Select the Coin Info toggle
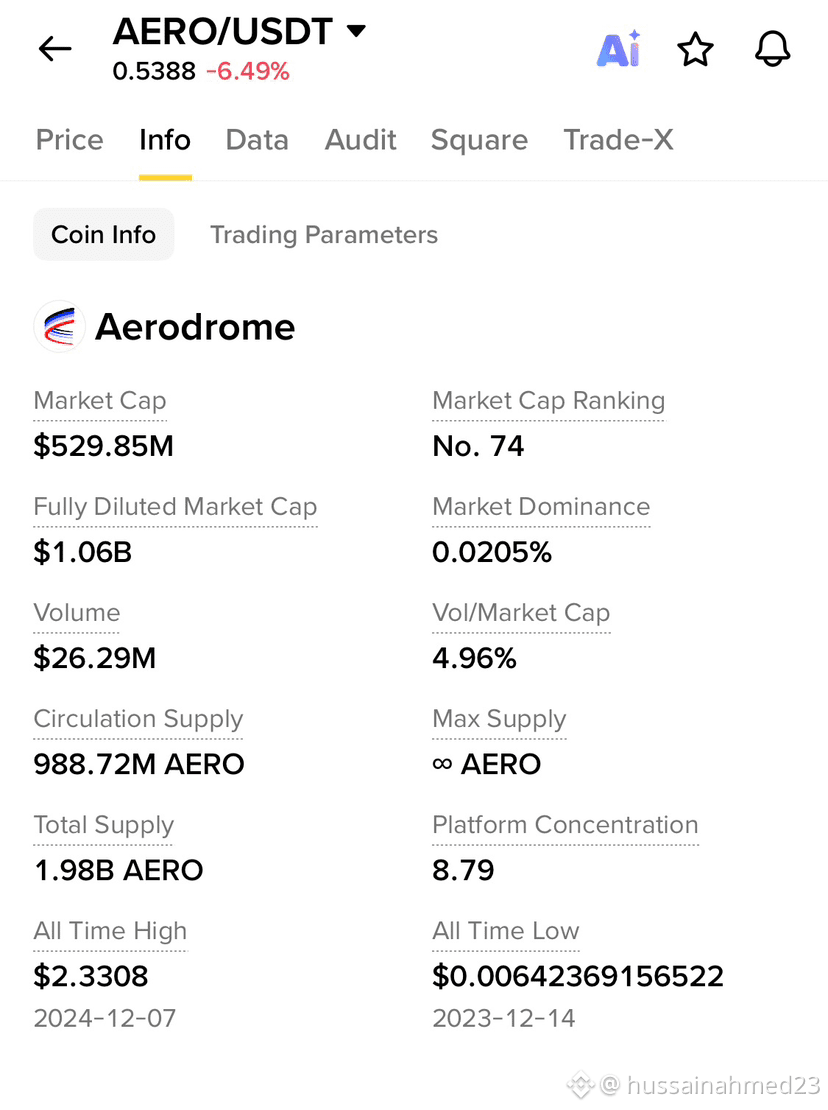The width and height of the screenshot is (828, 1110). [103, 234]
